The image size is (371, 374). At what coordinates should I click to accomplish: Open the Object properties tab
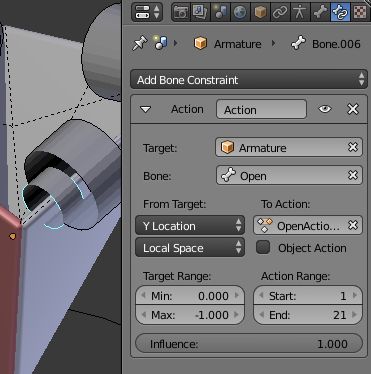pos(260,12)
